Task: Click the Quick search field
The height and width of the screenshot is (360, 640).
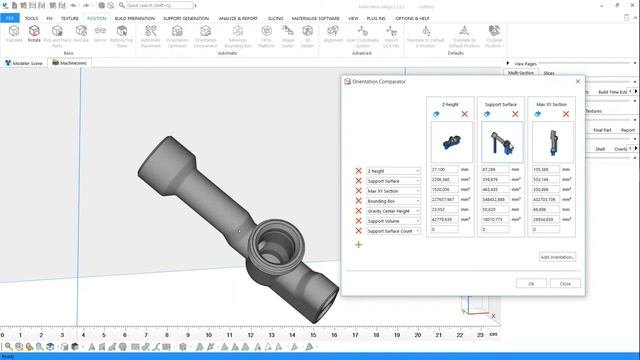Action: [x=159, y=5]
